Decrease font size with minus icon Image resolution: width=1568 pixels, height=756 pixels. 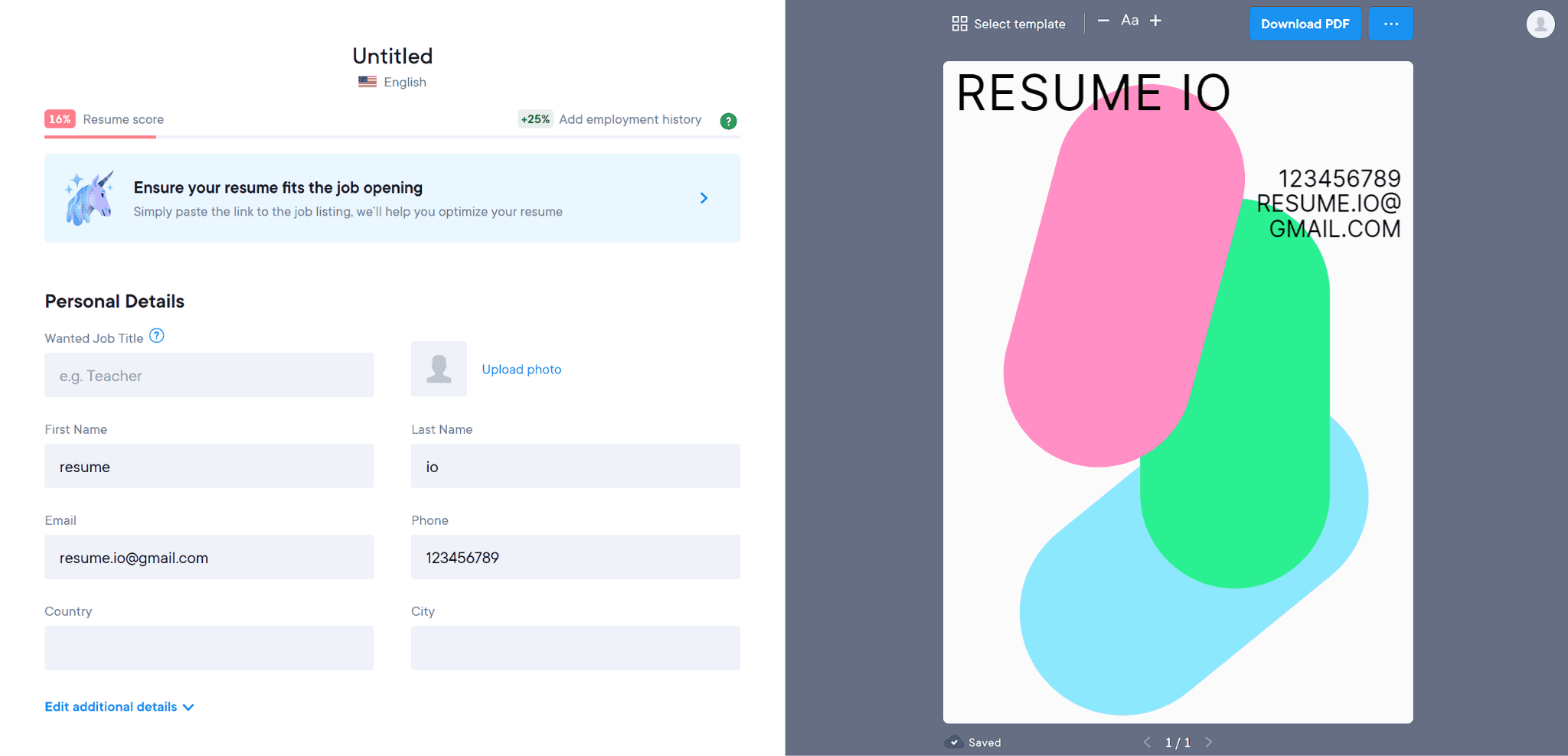point(1103,21)
